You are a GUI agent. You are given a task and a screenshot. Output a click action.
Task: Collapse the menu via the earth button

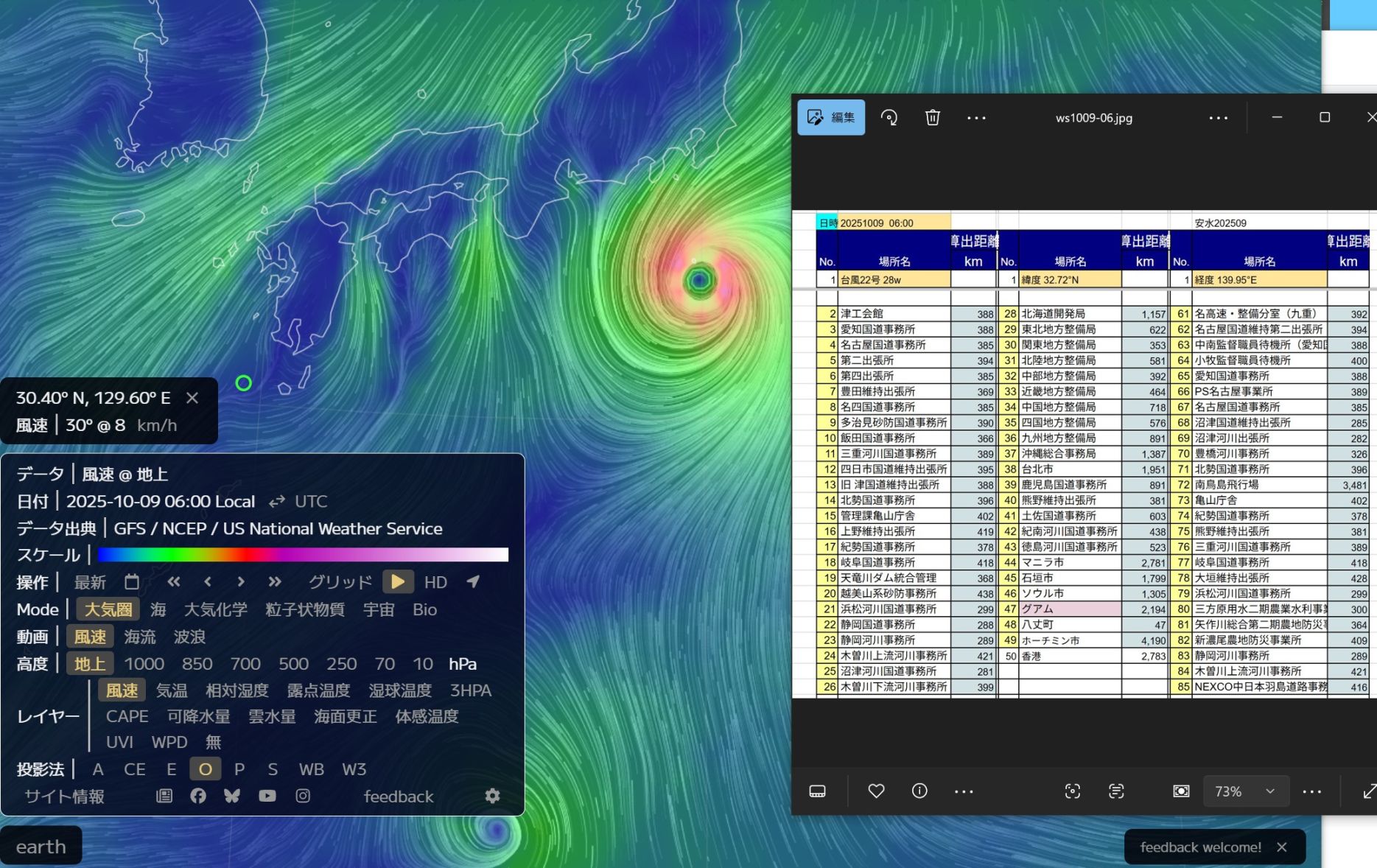41,847
